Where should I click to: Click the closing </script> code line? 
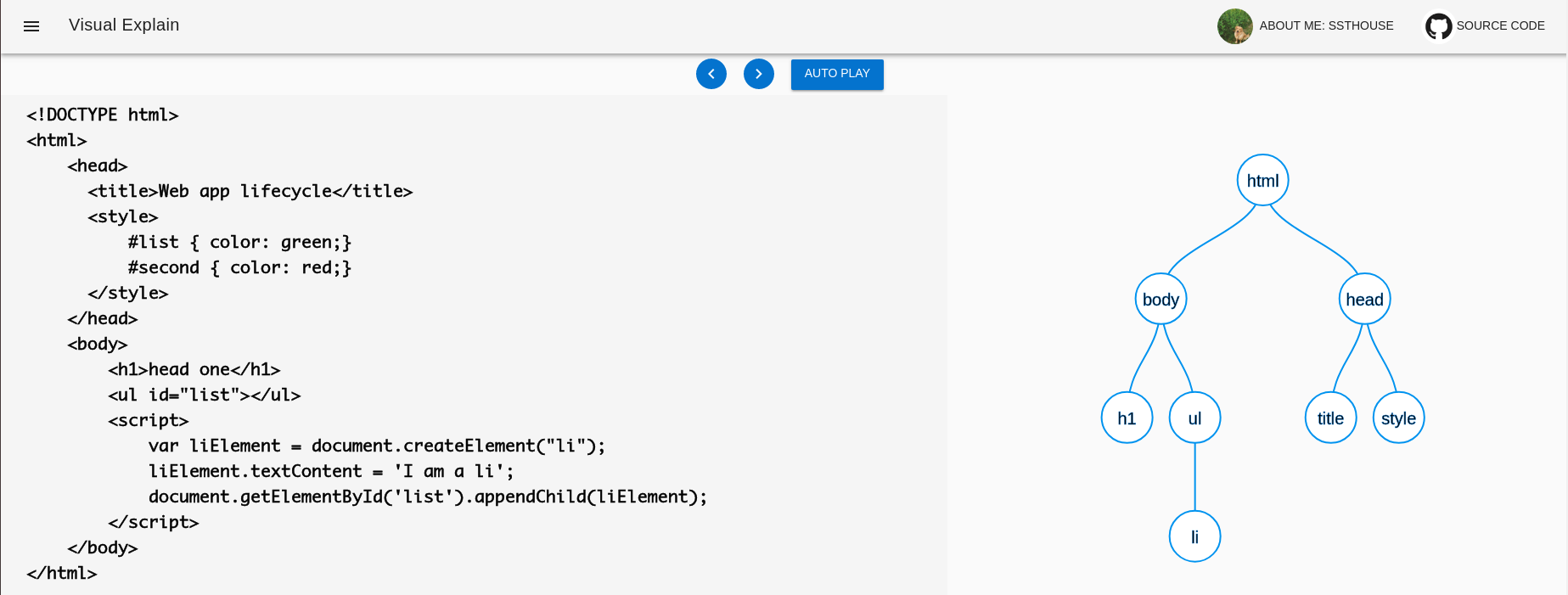click(154, 522)
